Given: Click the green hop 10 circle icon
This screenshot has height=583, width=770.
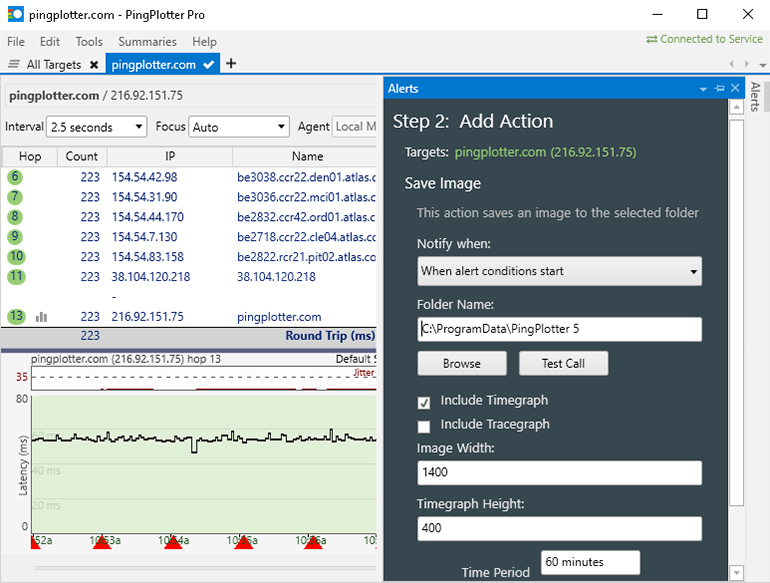Looking at the screenshot, I should pos(15,257).
